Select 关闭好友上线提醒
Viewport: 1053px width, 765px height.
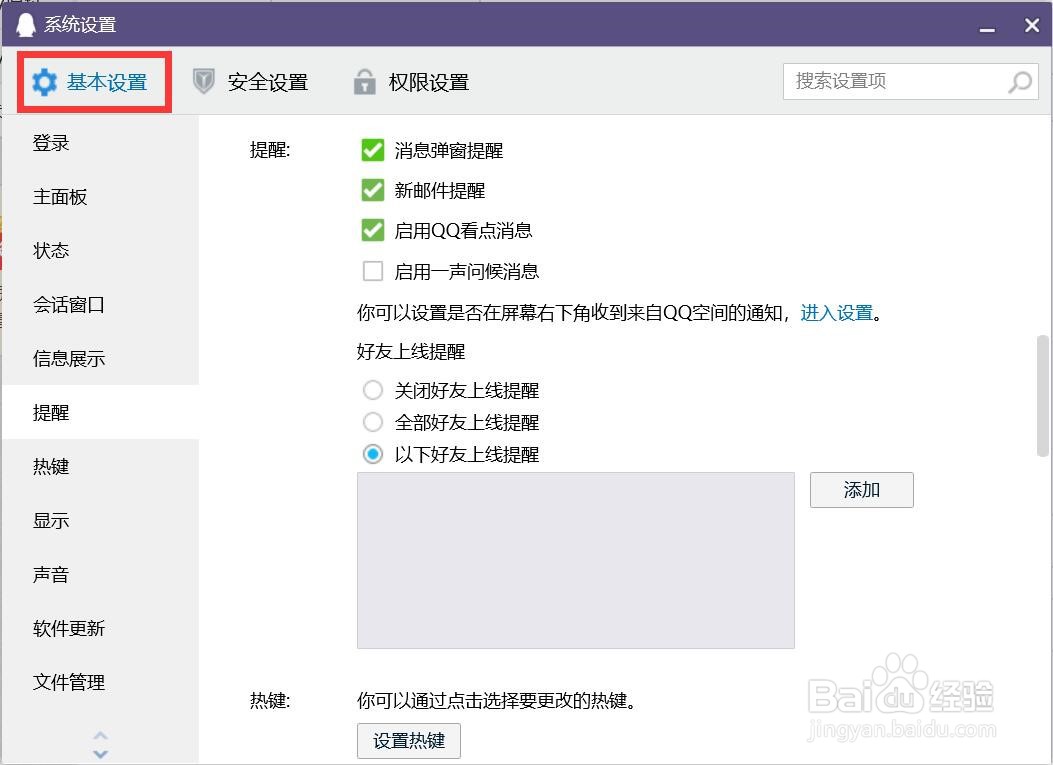(x=372, y=390)
